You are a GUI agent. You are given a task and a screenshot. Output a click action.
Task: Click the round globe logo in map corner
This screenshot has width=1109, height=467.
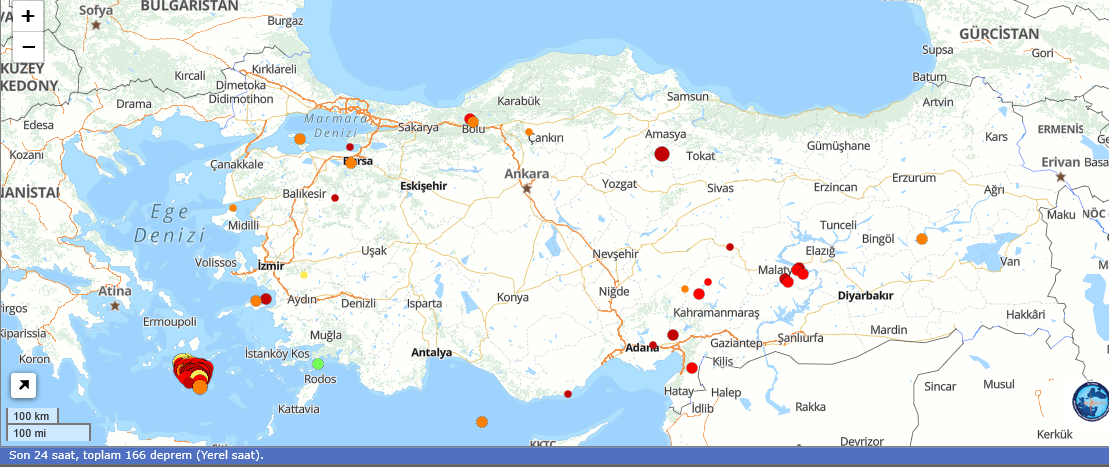[1090, 401]
